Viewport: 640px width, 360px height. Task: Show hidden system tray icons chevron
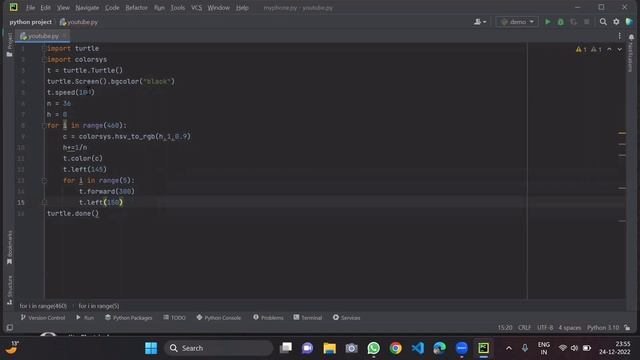(x=509, y=348)
